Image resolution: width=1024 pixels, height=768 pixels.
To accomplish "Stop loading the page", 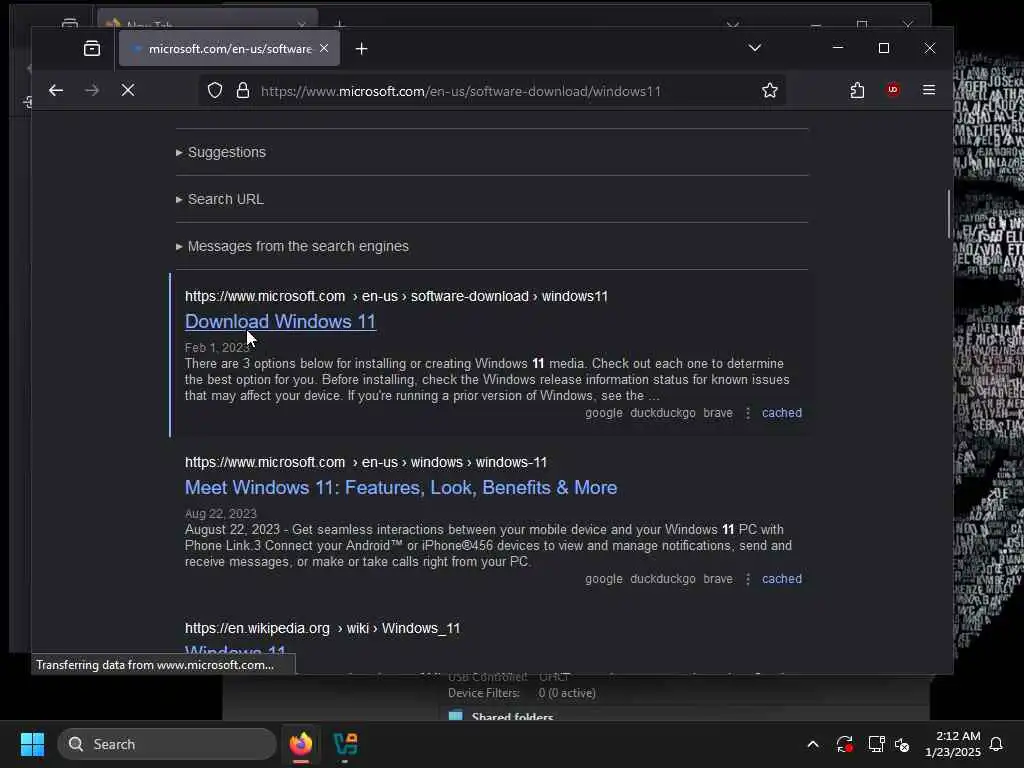I will point(128,91).
